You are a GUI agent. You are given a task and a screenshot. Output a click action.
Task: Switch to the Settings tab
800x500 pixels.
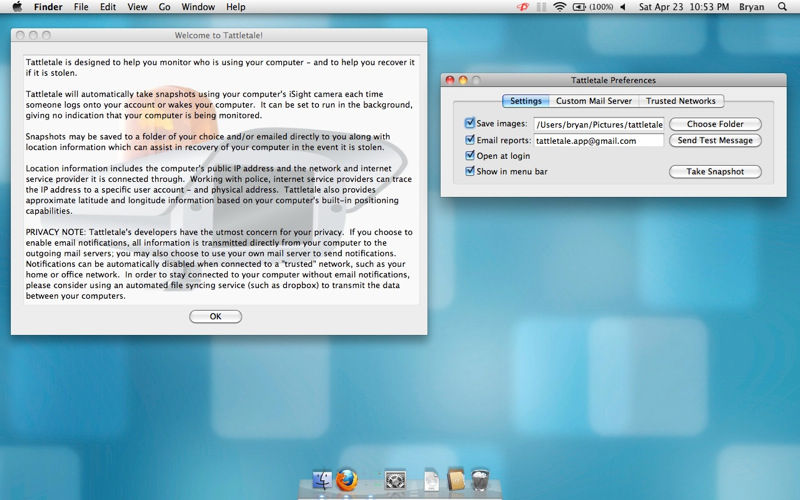click(x=526, y=101)
